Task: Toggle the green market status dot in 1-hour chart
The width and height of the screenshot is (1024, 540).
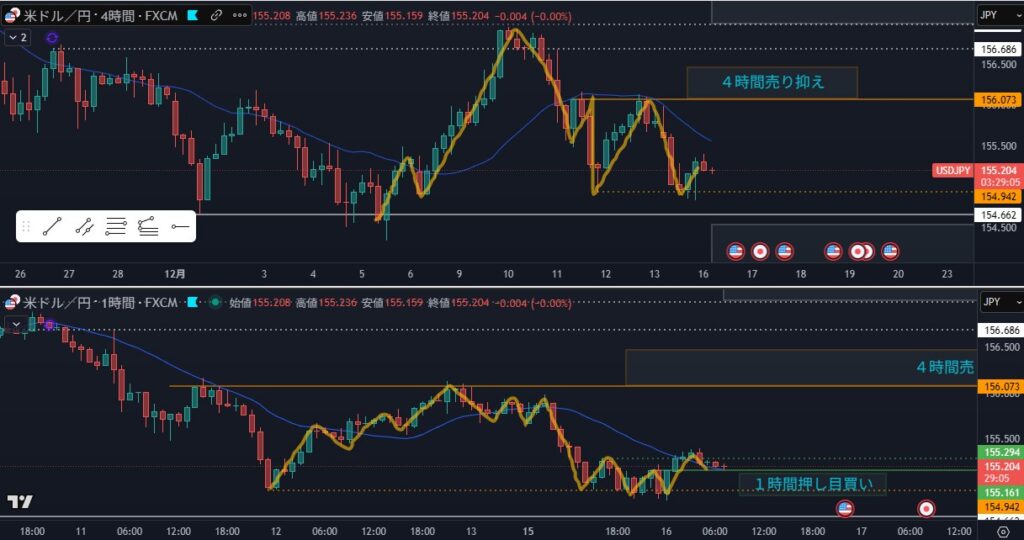Action: tap(214, 302)
